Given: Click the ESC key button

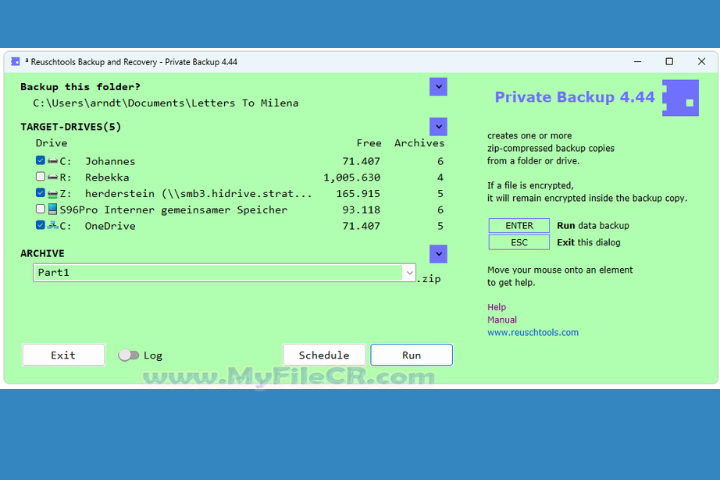Looking at the screenshot, I should pos(519,243).
